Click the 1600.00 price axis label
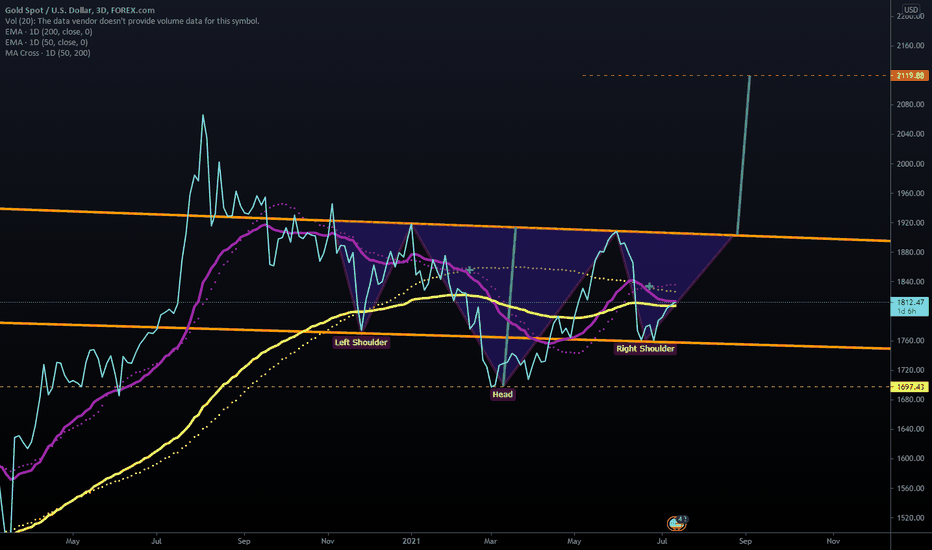932x550 pixels. pyautogui.click(x=911, y=458)
